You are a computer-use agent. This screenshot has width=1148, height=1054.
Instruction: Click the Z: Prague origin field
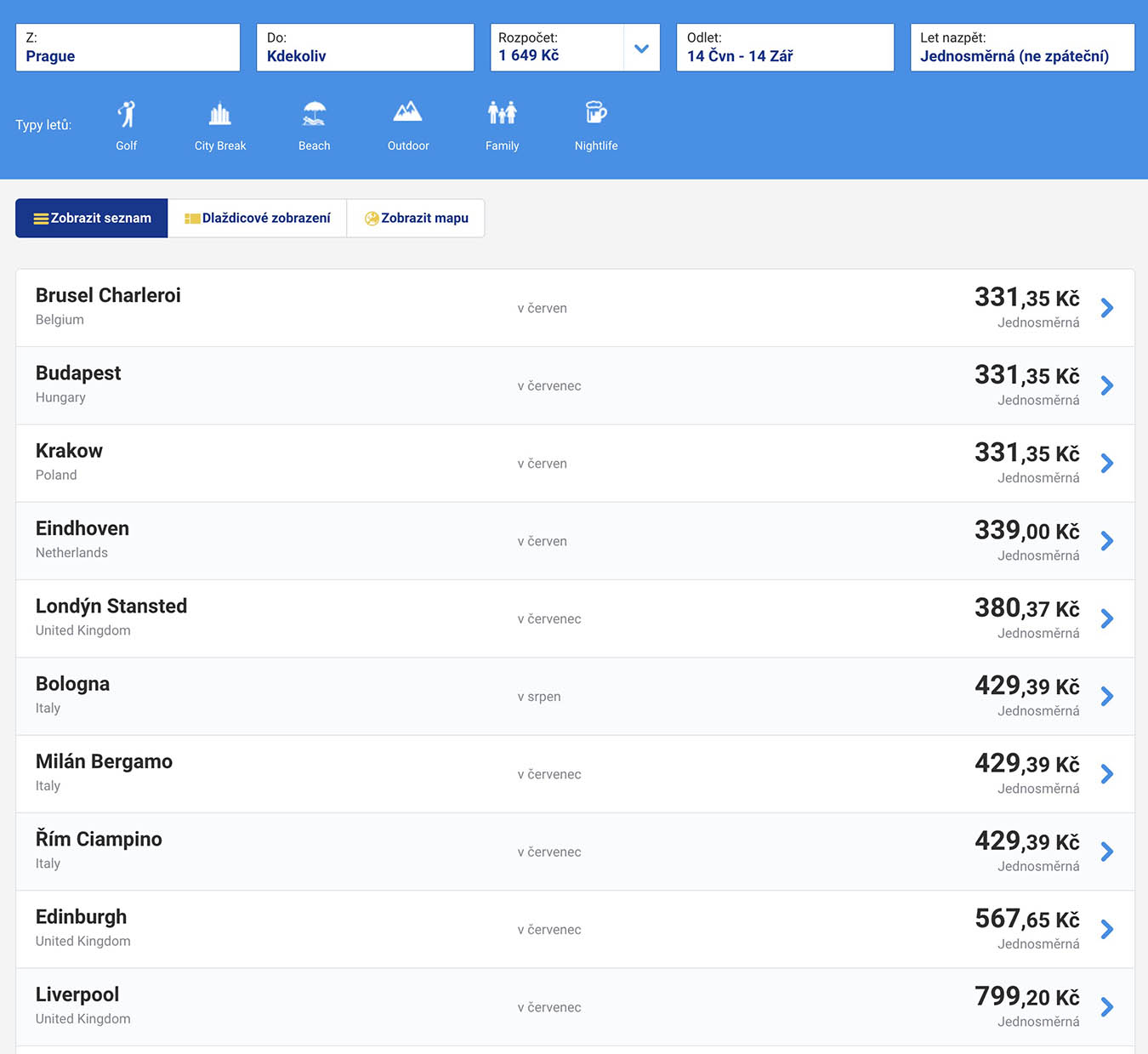[128, 48]
